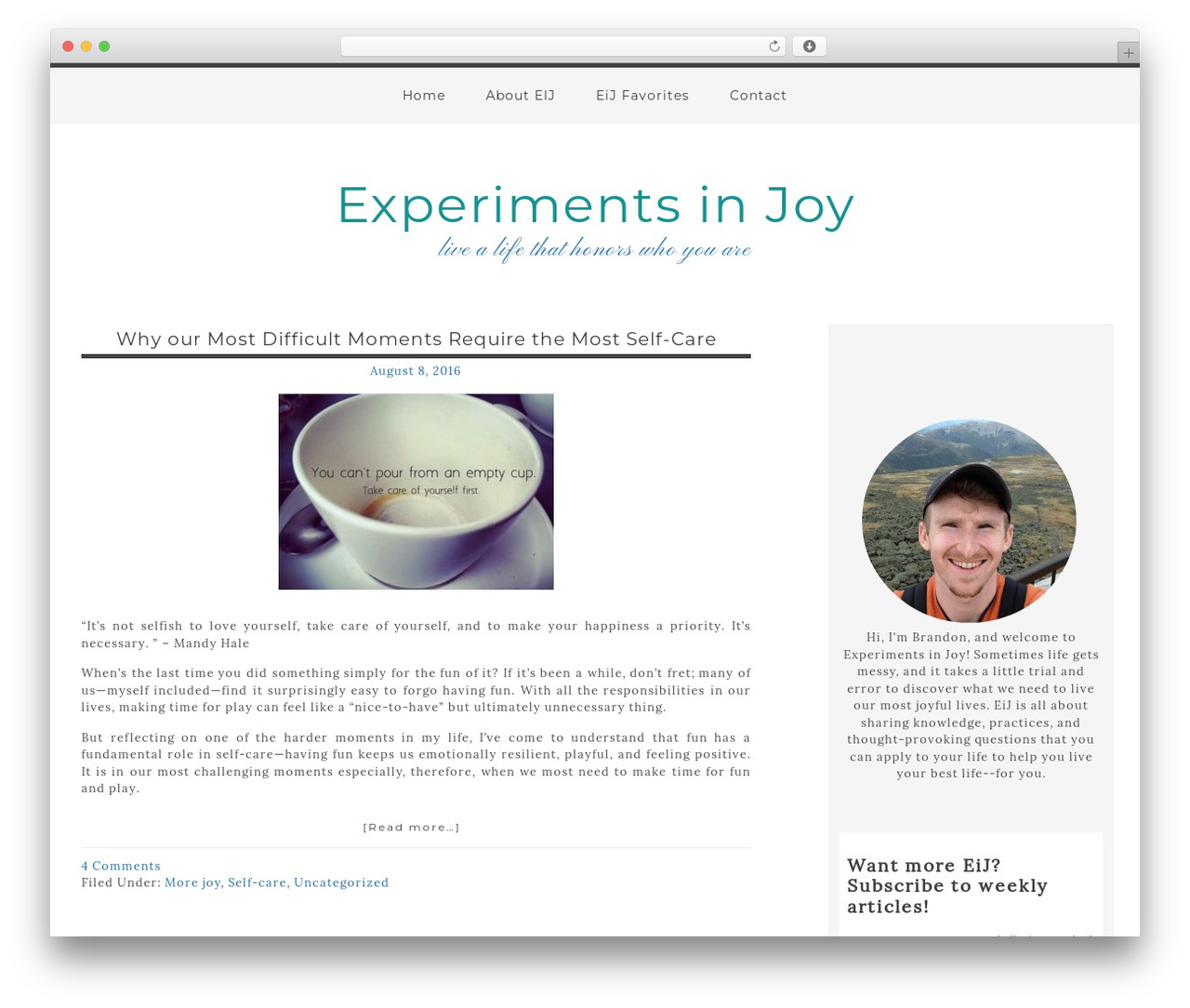Click the 'Filed Under:' label
This screenshot has width=1190, height=1008.
[x=121, y=883]
